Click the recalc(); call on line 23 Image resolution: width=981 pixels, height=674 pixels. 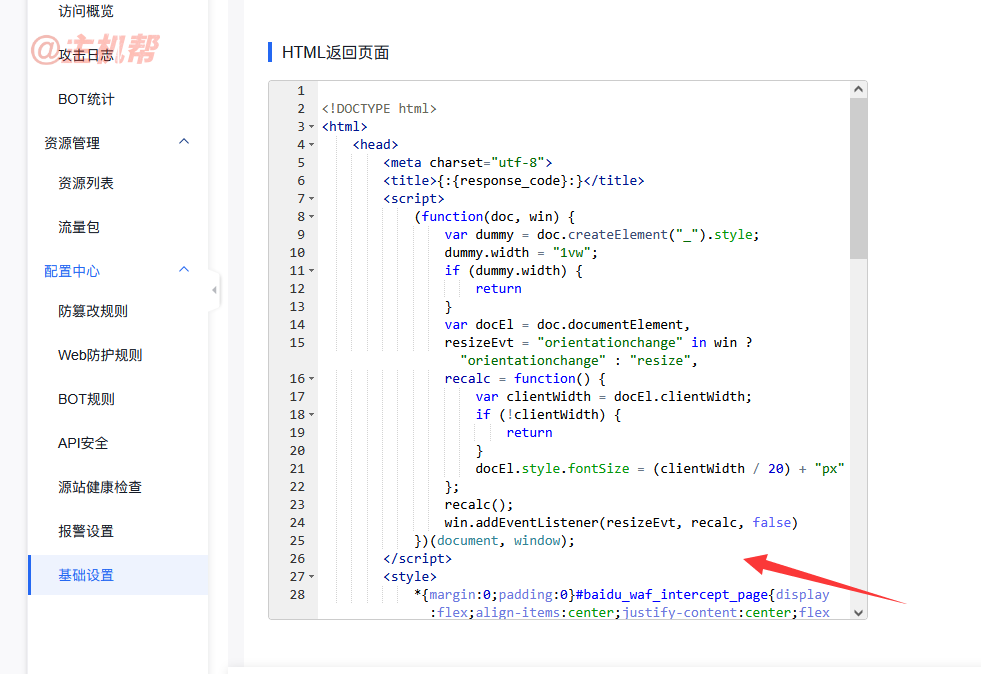(479, 505)
